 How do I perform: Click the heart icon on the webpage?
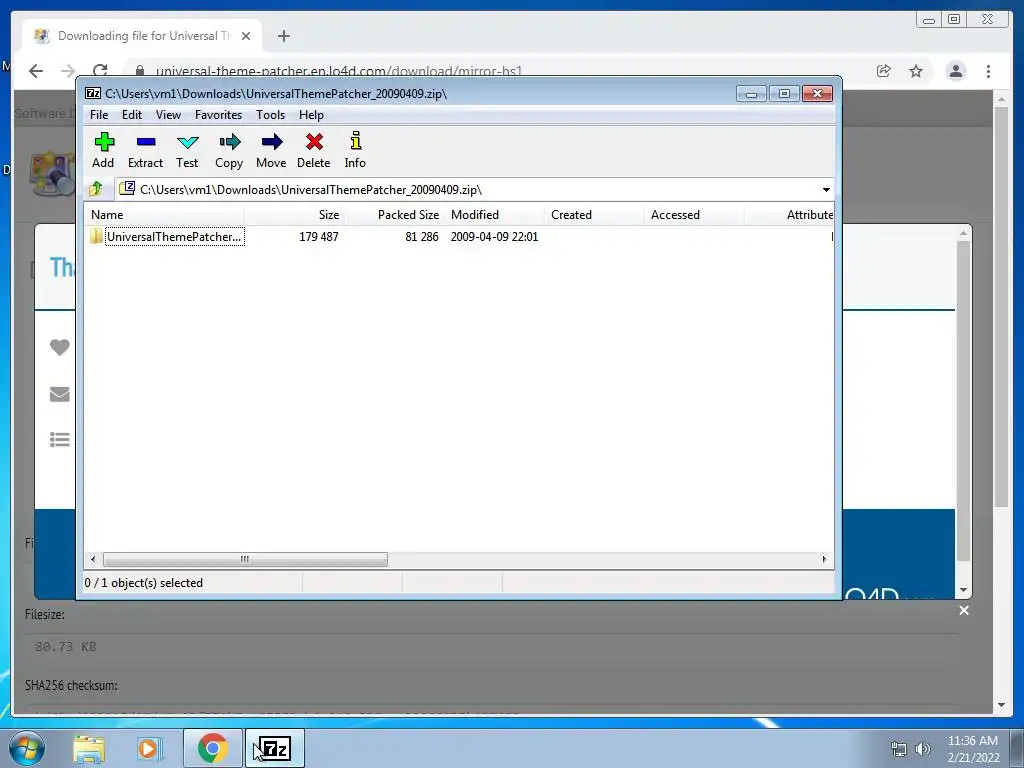(59, 347)
